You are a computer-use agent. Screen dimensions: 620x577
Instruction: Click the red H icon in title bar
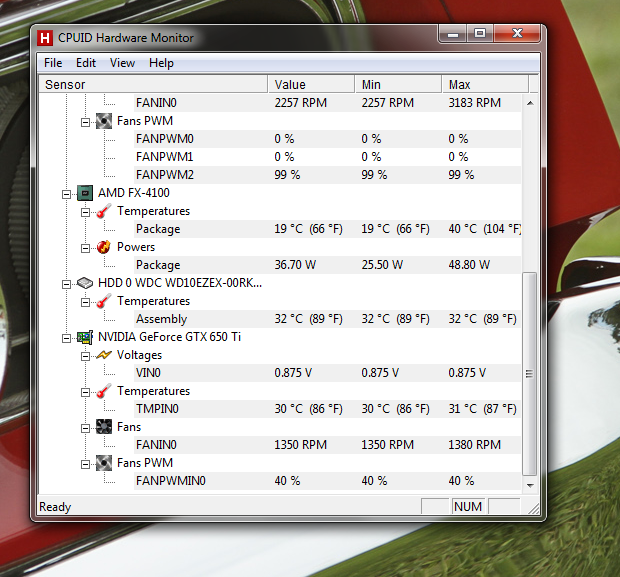[45, 38]
